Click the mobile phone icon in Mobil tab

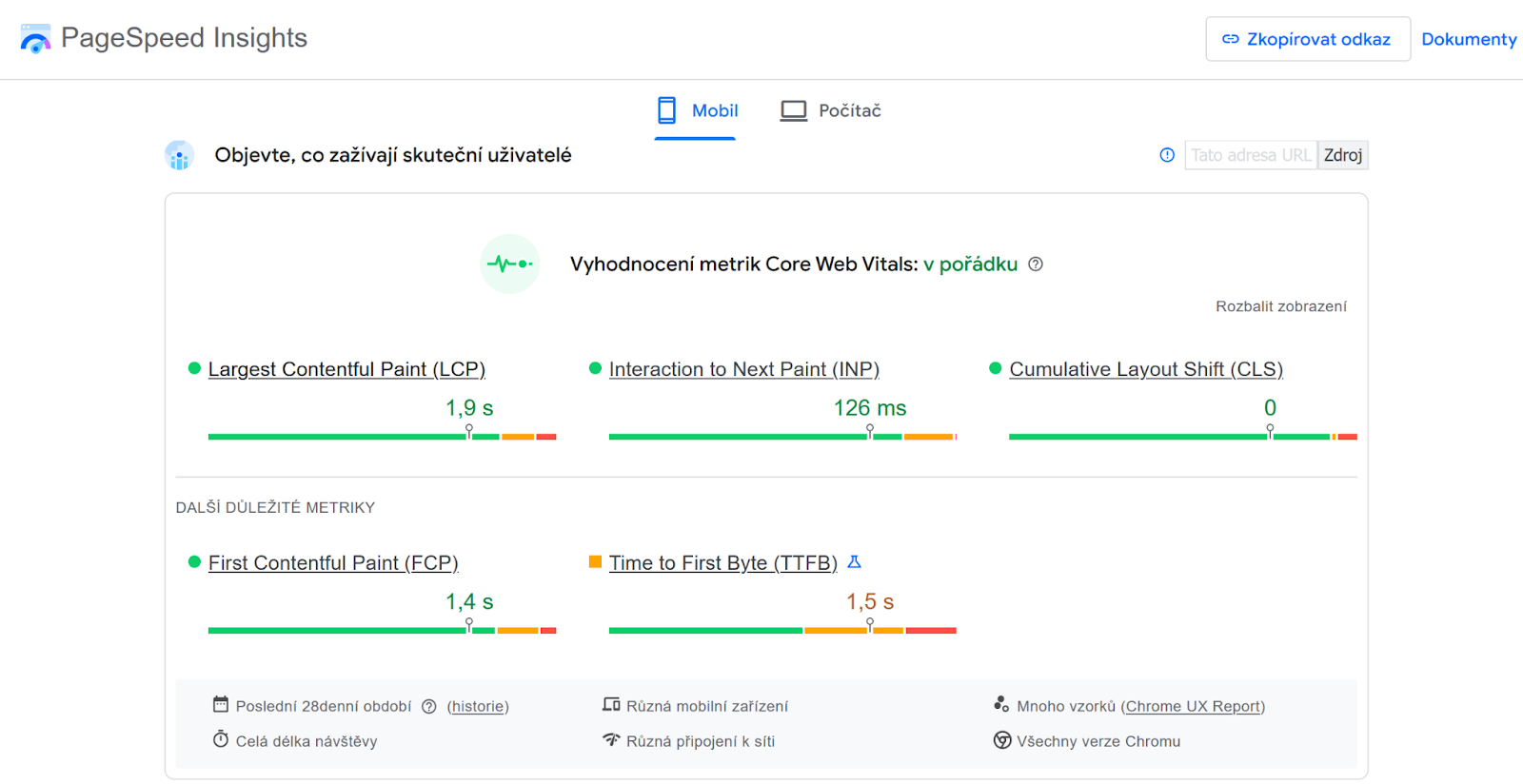[x=666, y=110]
